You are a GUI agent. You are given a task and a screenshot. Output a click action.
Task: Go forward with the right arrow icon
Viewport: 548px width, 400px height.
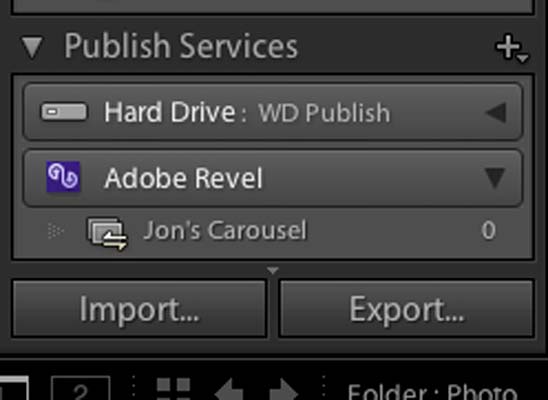(283, 390)
